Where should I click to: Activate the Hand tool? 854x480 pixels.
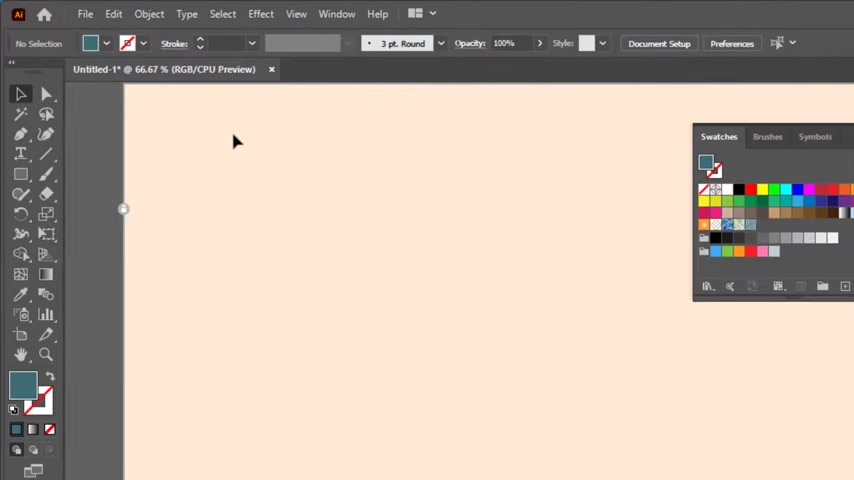pos(21,355)
